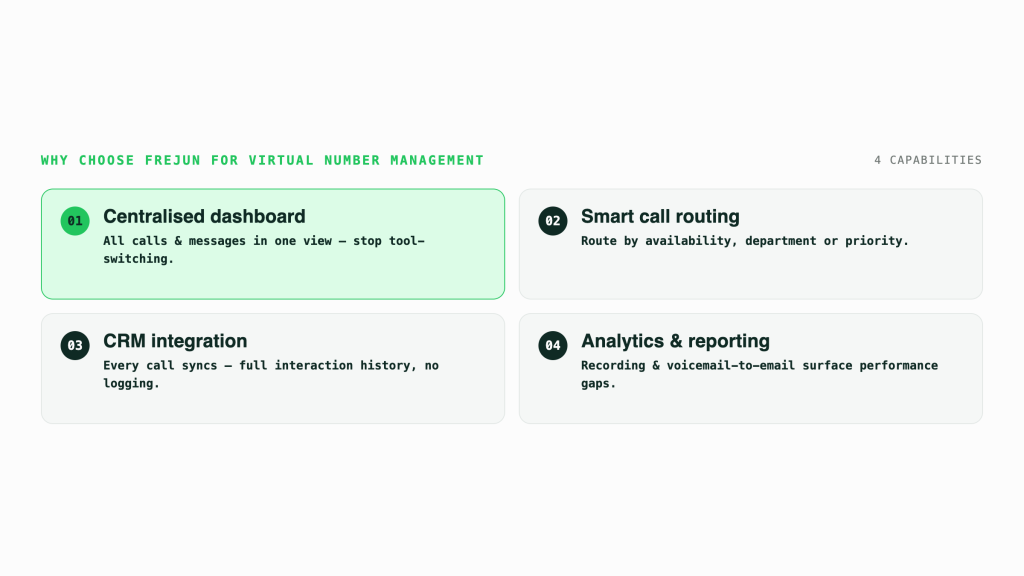Screen dimensions: 1024x576
Task: Click the 'Recording & voicemail-to-email' description text
Action: tap(760, 374)
